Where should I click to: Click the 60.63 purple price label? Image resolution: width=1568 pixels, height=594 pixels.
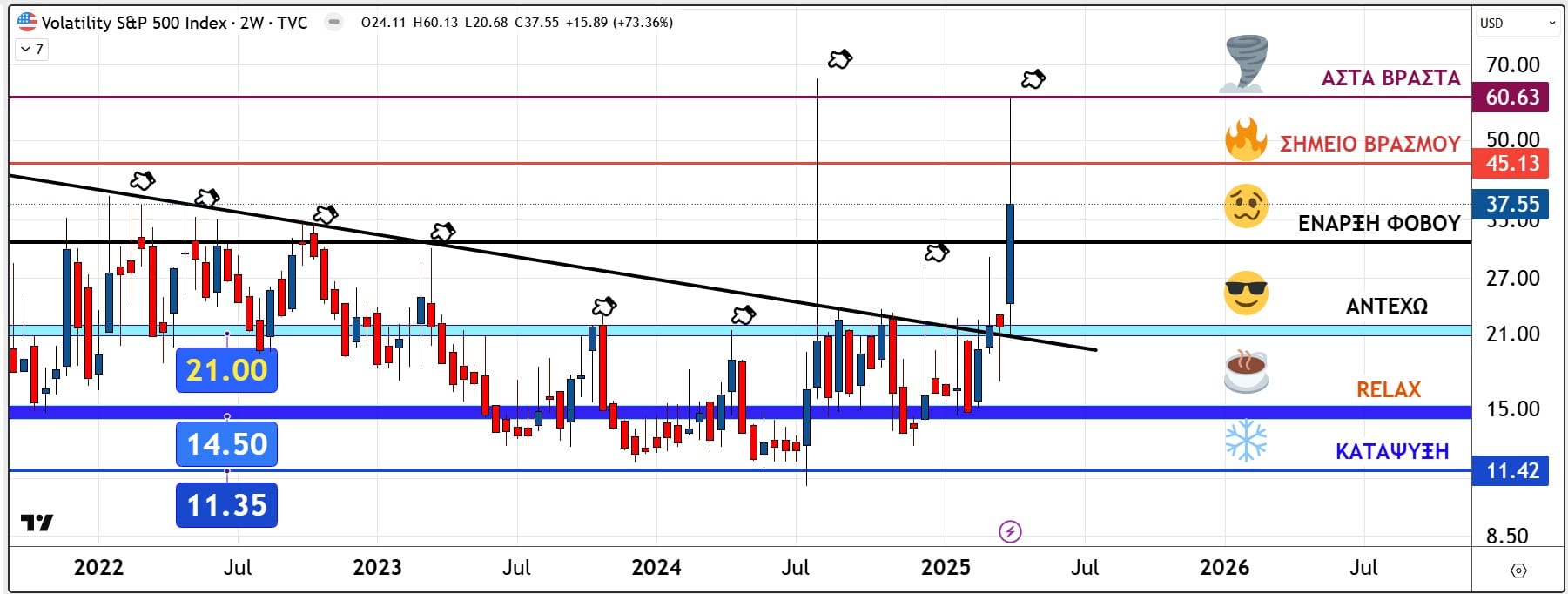click(1511, 97)
